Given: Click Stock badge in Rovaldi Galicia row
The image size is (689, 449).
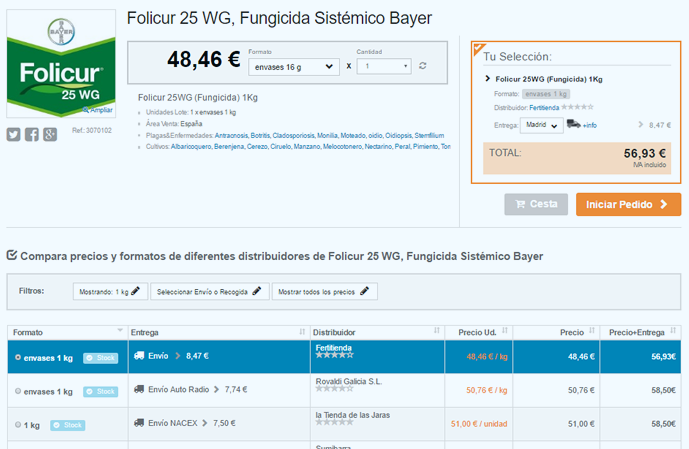Looking at the screenshot, I should click(x=101, y=391).
